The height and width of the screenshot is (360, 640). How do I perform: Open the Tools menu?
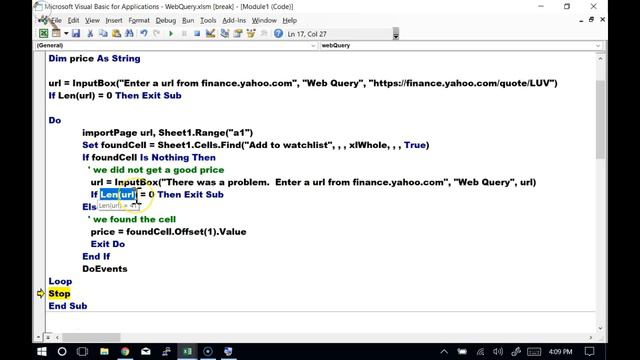click(x=208, y=20)
